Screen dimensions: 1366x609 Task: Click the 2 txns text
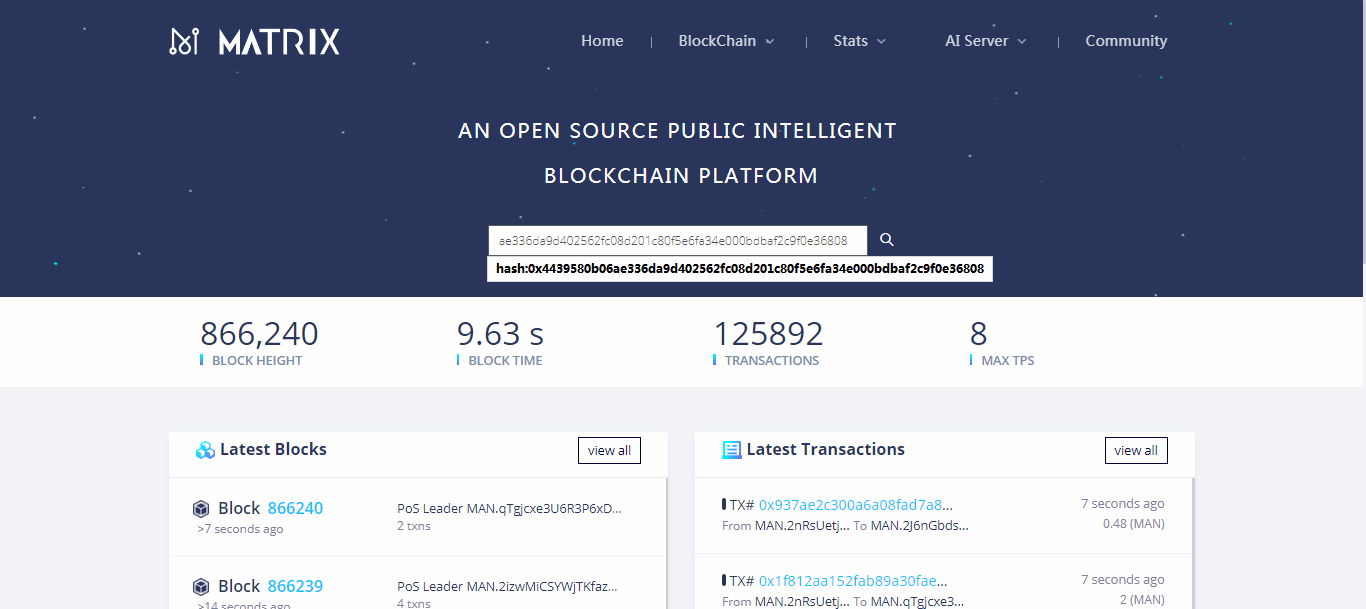(414, 526)
